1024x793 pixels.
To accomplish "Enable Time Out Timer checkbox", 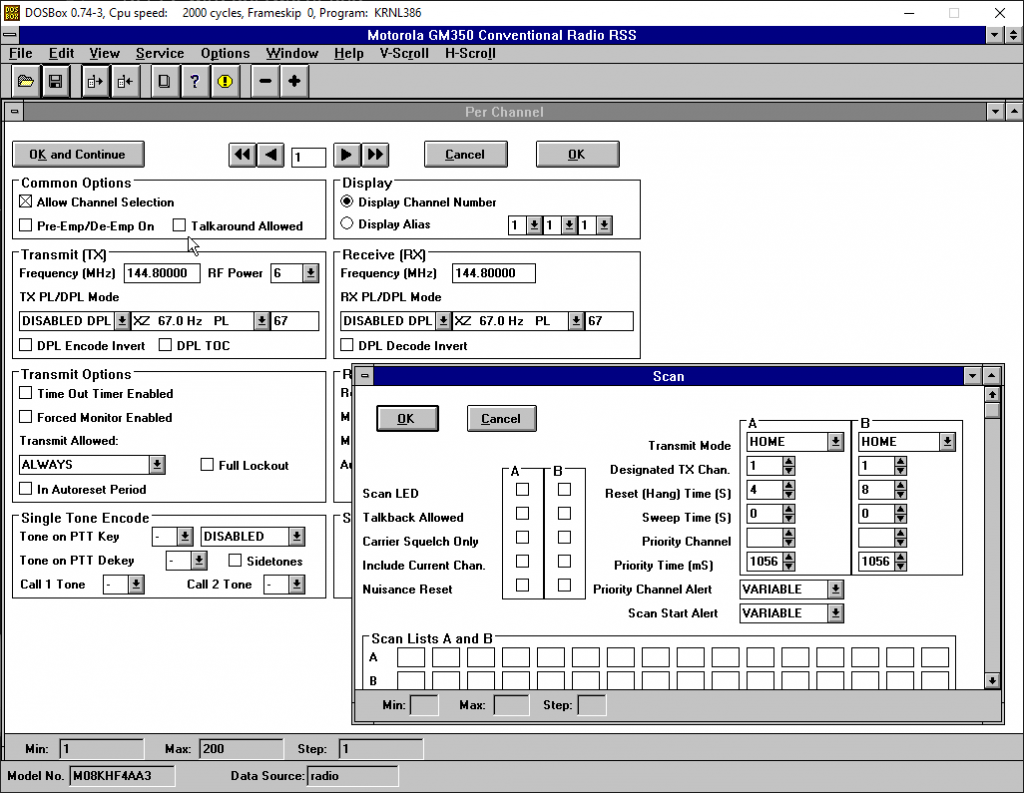I will [x=26, y=394].
